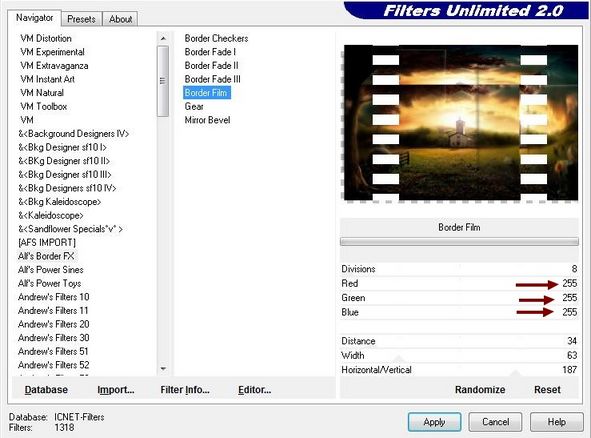This screenshot has height=438, width=591.
Task: Choose the Border Fade I filter
Action: pyautogui.click(x=210, y=52)
